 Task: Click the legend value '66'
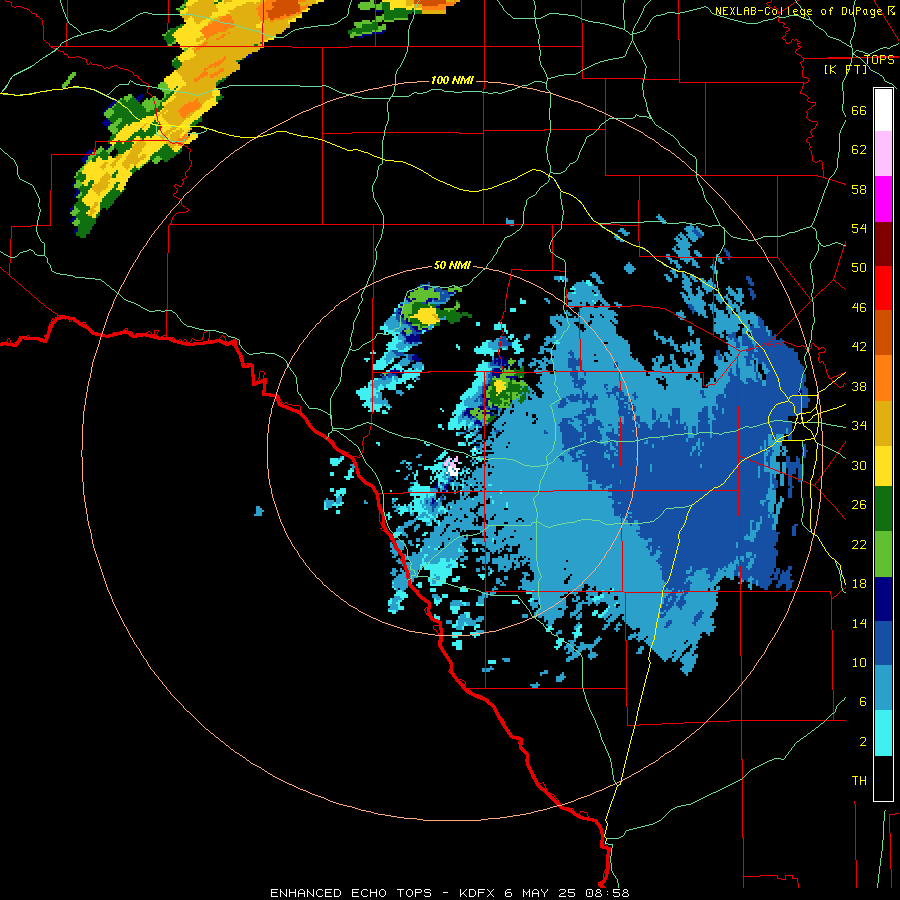click(859, 110)
